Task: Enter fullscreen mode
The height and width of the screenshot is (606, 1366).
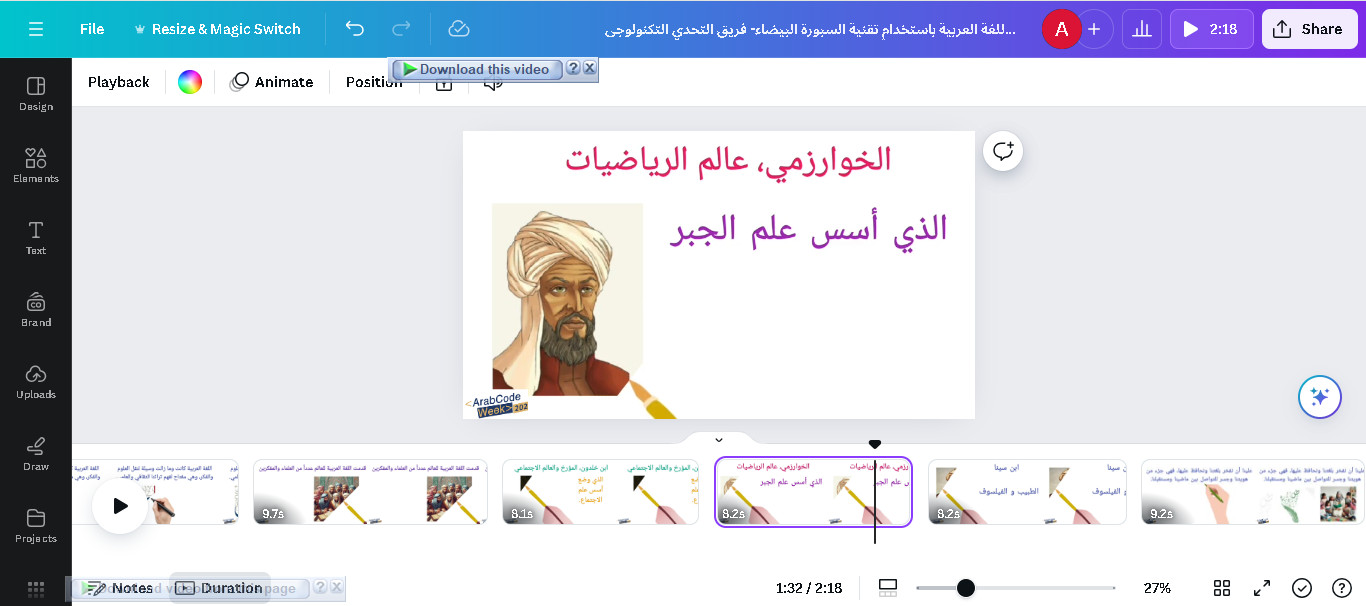Action: coord(1262,588)
